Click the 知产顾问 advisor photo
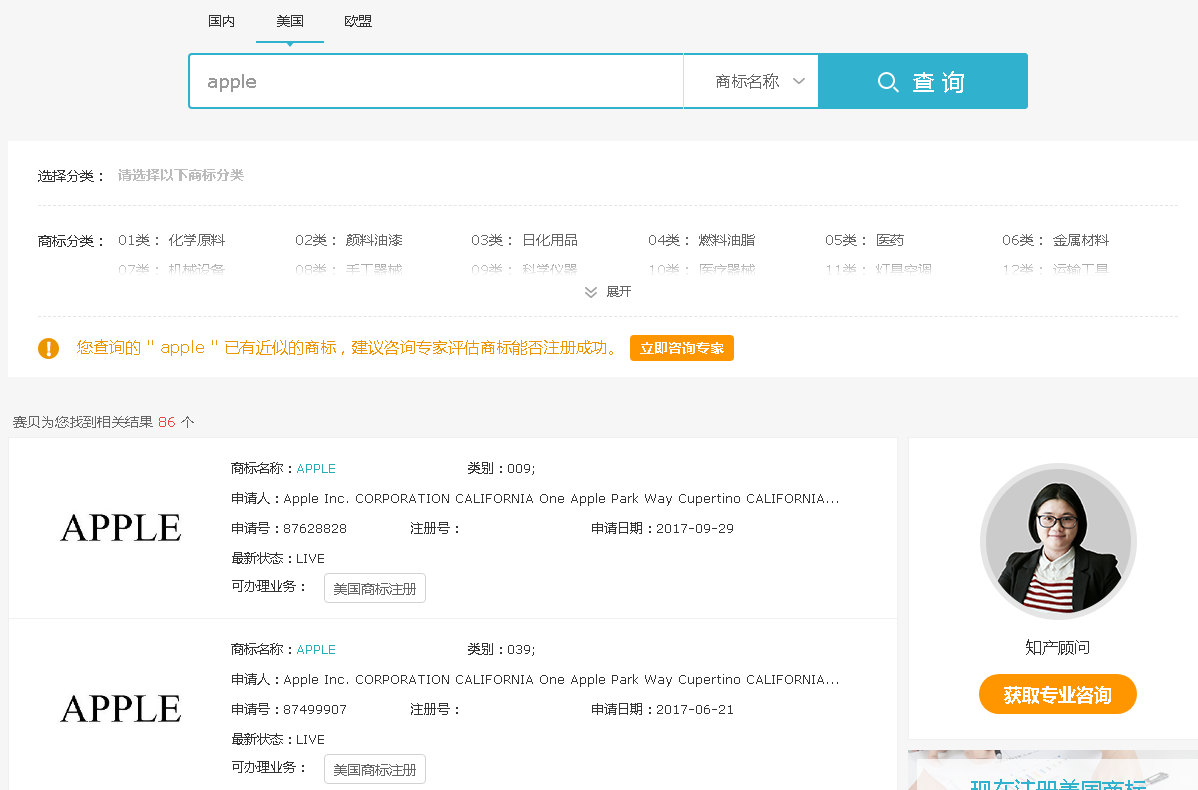Viewport: 1198px width, 790px height. 1058,542
